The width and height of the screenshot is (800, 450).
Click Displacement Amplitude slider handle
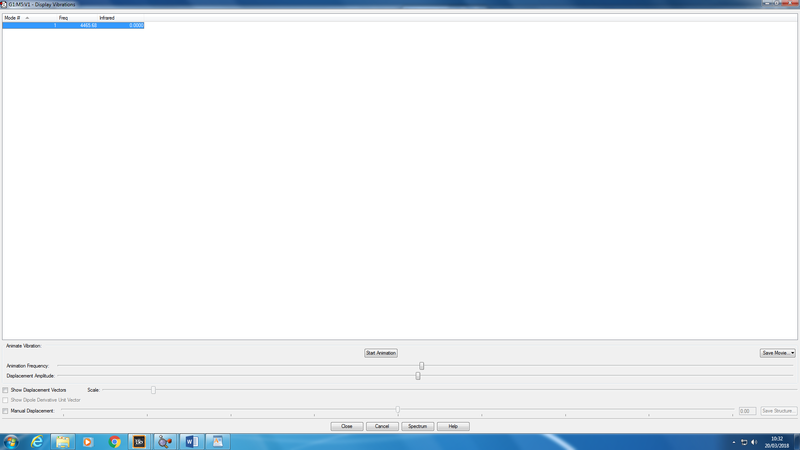point(418,376)
